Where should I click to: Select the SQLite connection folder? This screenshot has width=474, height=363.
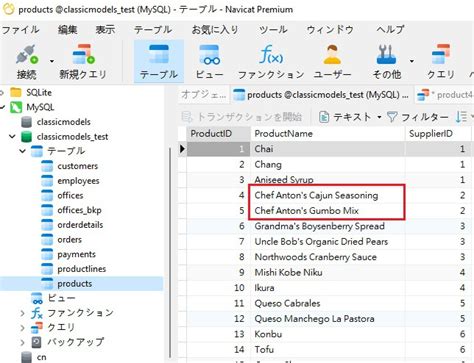(x=31, y=92)
